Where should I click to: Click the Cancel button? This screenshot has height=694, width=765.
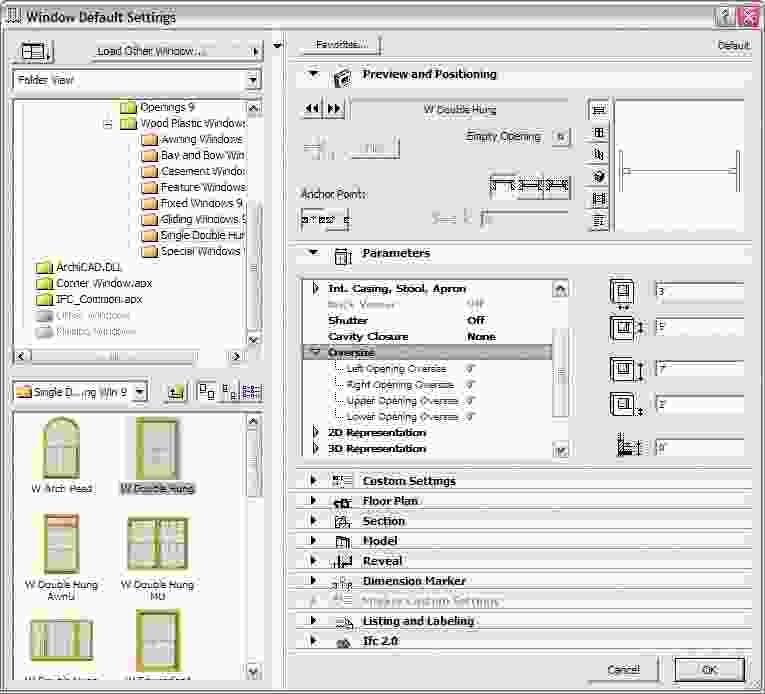623,669
